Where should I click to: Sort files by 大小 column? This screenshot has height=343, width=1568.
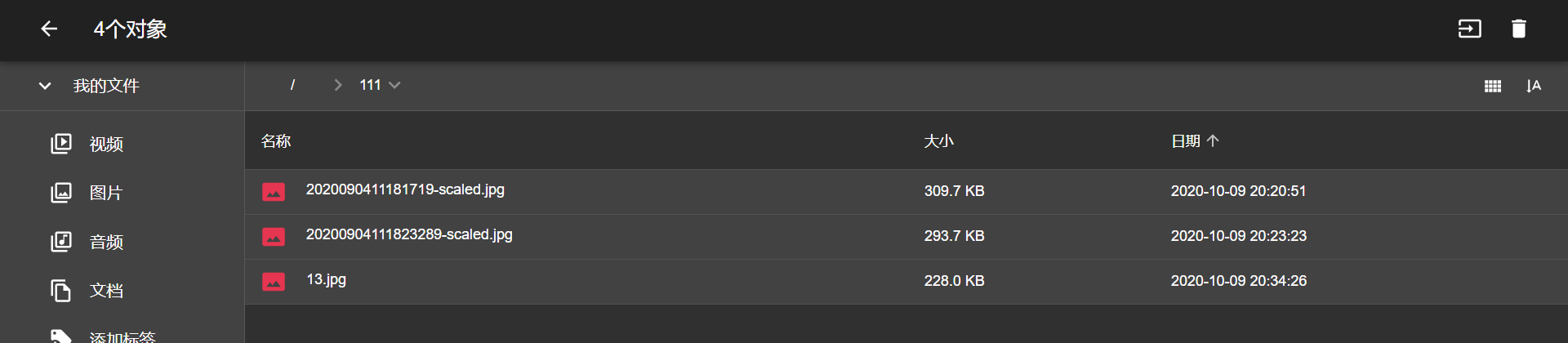click(938, 141)
